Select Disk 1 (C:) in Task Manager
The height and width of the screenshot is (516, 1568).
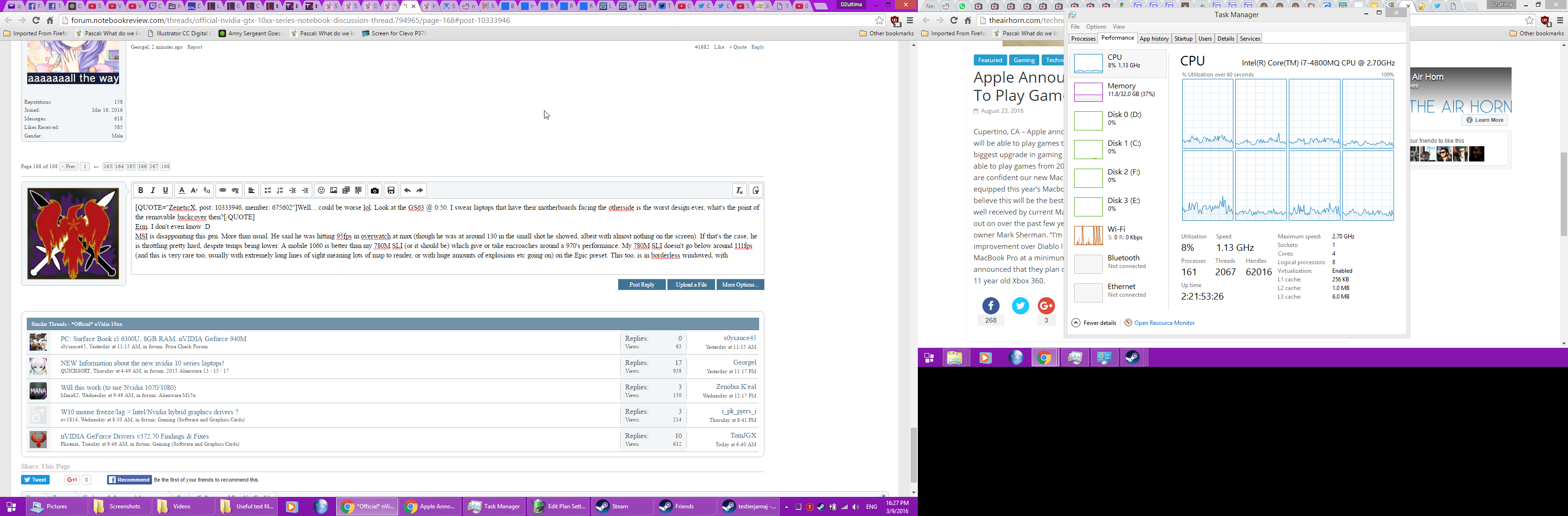[1118, 149]
